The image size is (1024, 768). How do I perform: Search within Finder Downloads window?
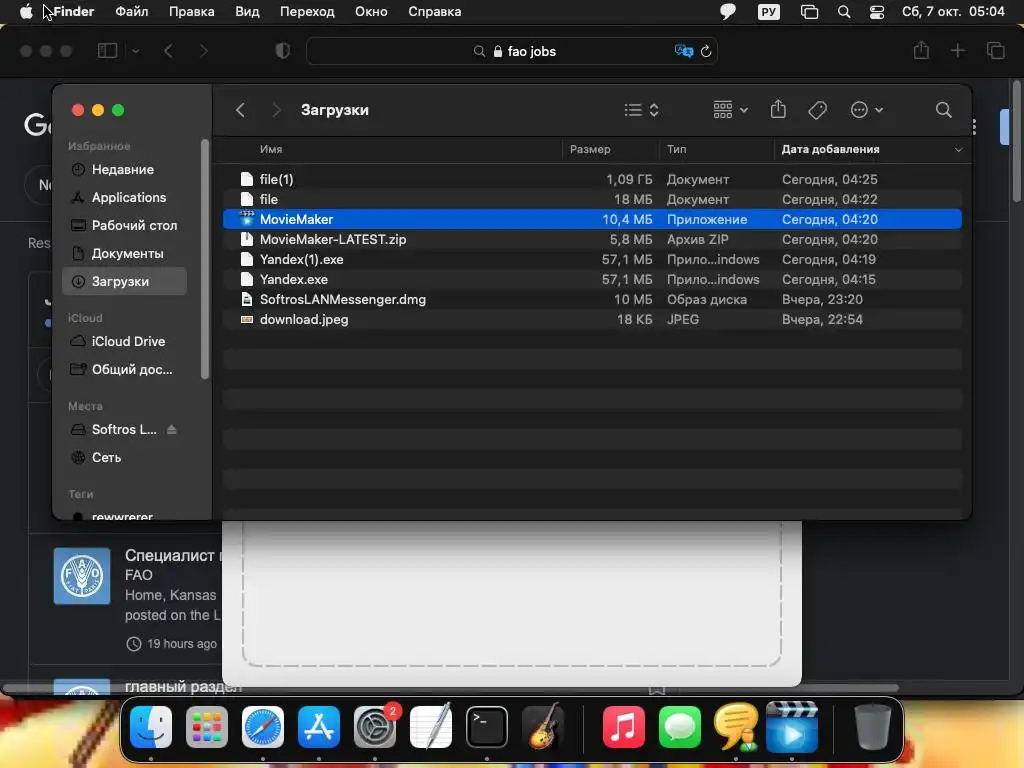(943, 110)
